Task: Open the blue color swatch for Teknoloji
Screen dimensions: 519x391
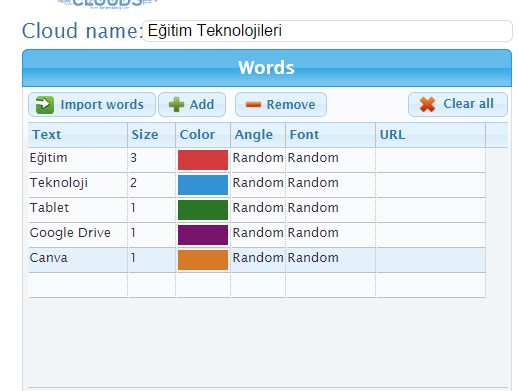Action: tap(203, 185)
